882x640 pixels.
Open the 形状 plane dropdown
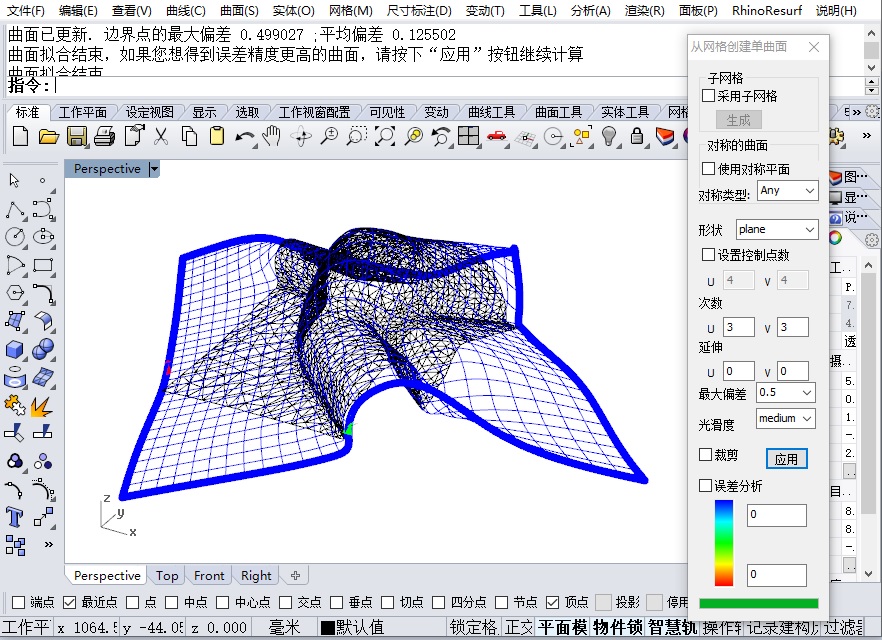[x=777, y=230]
